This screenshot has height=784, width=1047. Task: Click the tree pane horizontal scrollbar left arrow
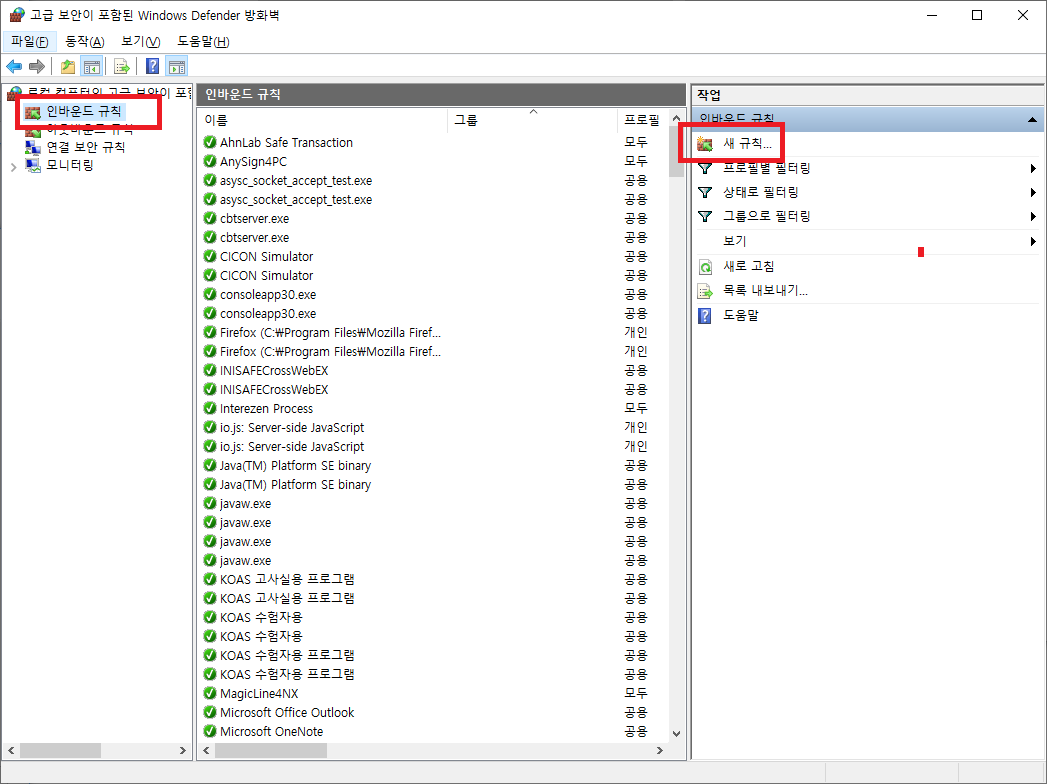(x=11, y=751)
